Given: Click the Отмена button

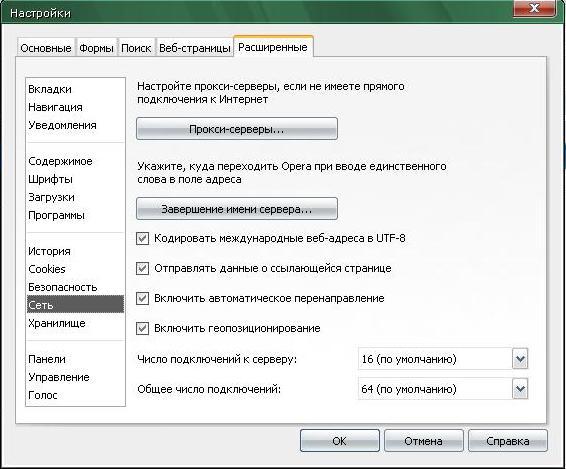Looking at the screenshot, I should 424,441.
